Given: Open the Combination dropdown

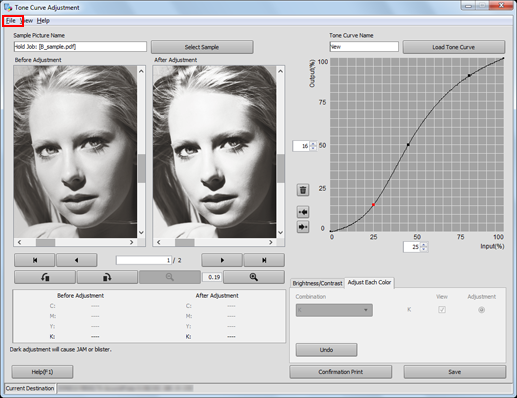Looking at the screenshot, I should (334, 310).
